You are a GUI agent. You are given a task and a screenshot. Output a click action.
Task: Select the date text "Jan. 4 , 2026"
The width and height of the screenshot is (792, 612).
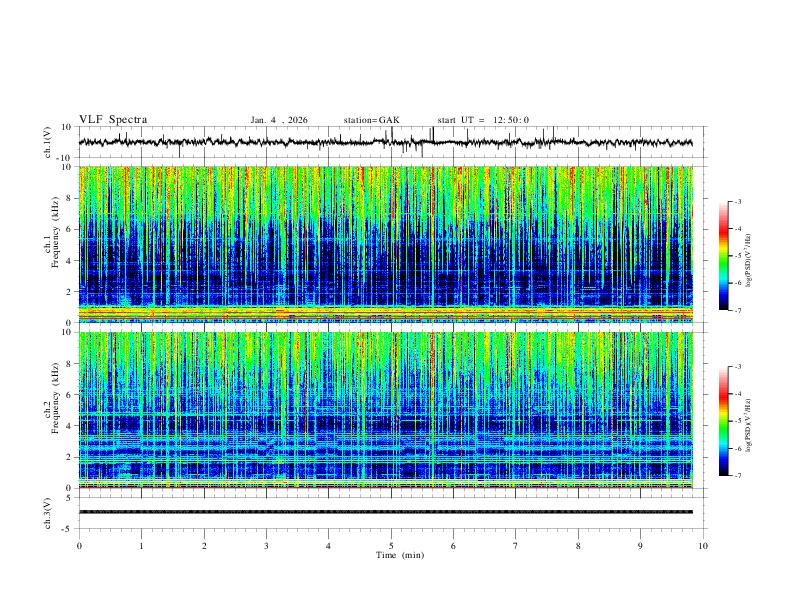(279, 120)
